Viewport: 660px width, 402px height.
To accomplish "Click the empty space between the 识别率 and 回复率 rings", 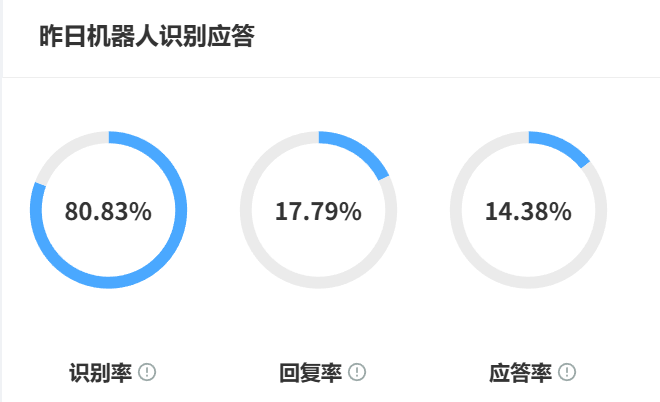I will pos(213,210).
